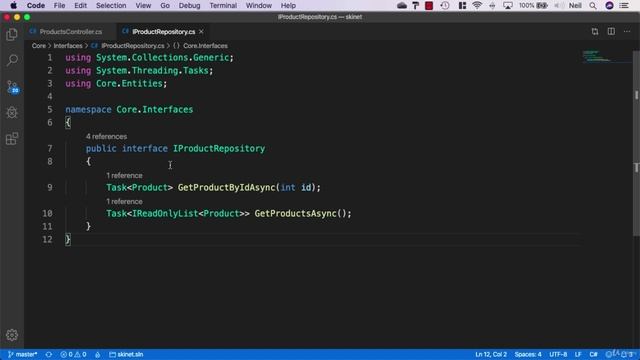Click the Siri icon in menu bar
640x360 pixels.
pyautogui.click(x=609, y=5)
